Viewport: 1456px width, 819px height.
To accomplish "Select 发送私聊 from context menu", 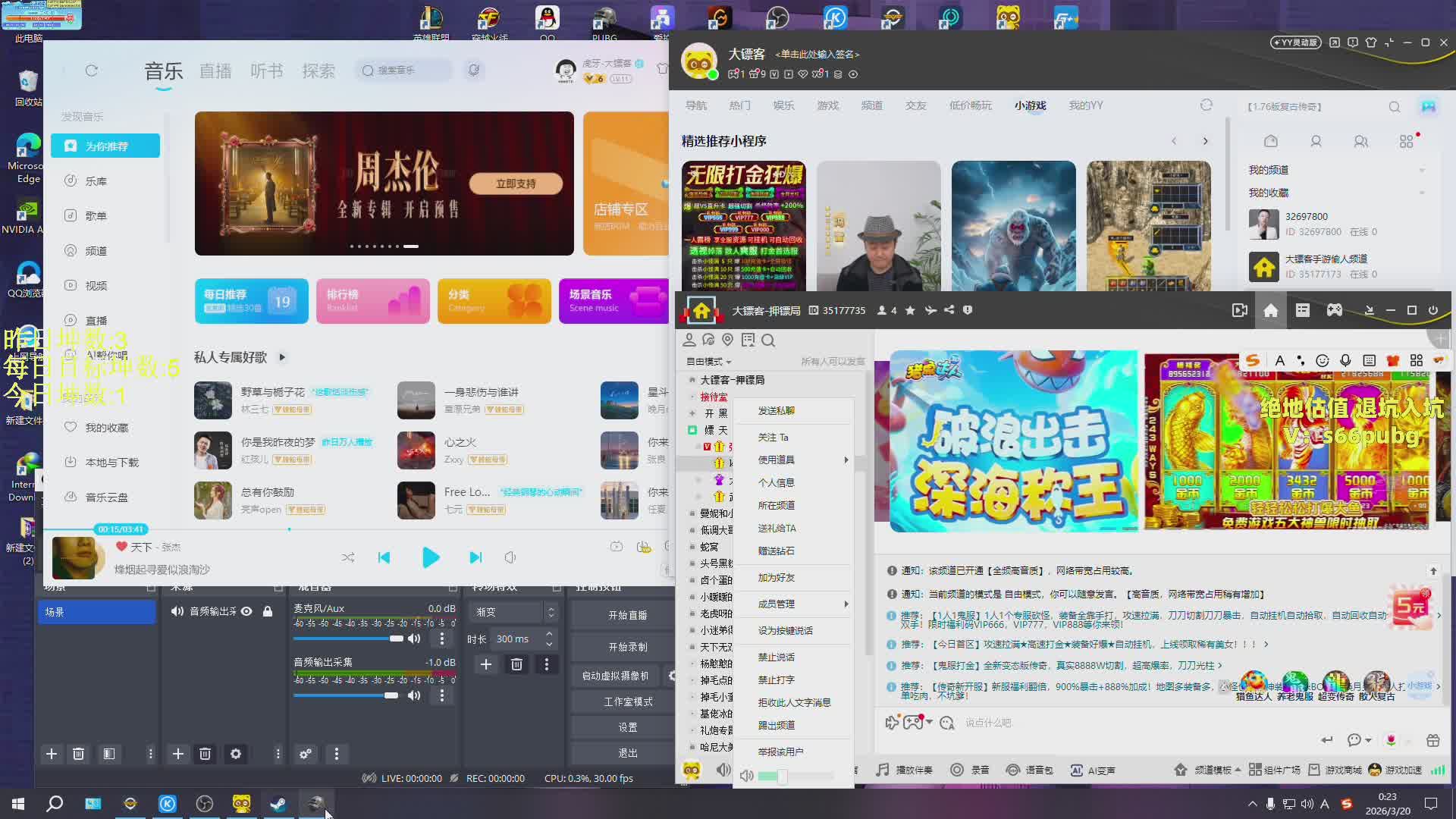I will click(x=777, y=411).
